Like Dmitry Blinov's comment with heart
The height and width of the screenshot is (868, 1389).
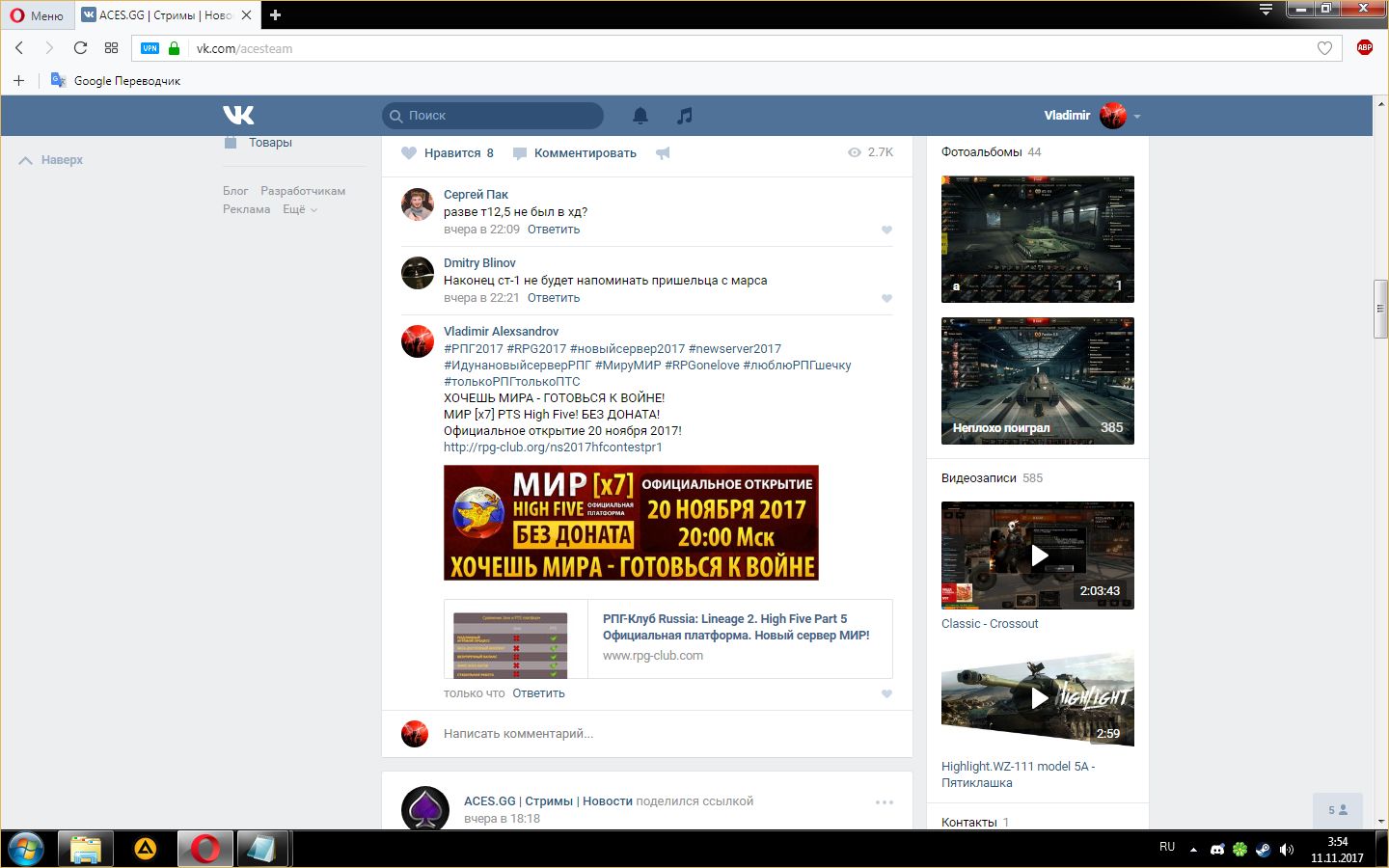click(886, 298)
